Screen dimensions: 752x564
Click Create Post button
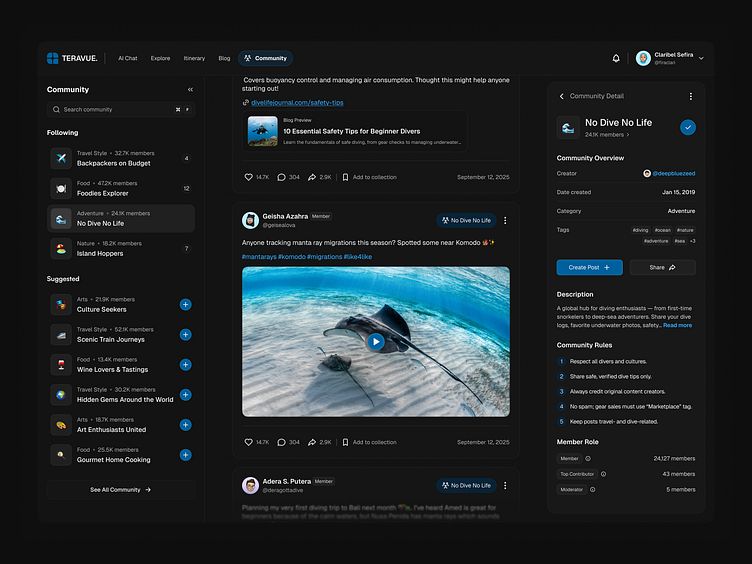click(589, 268)
